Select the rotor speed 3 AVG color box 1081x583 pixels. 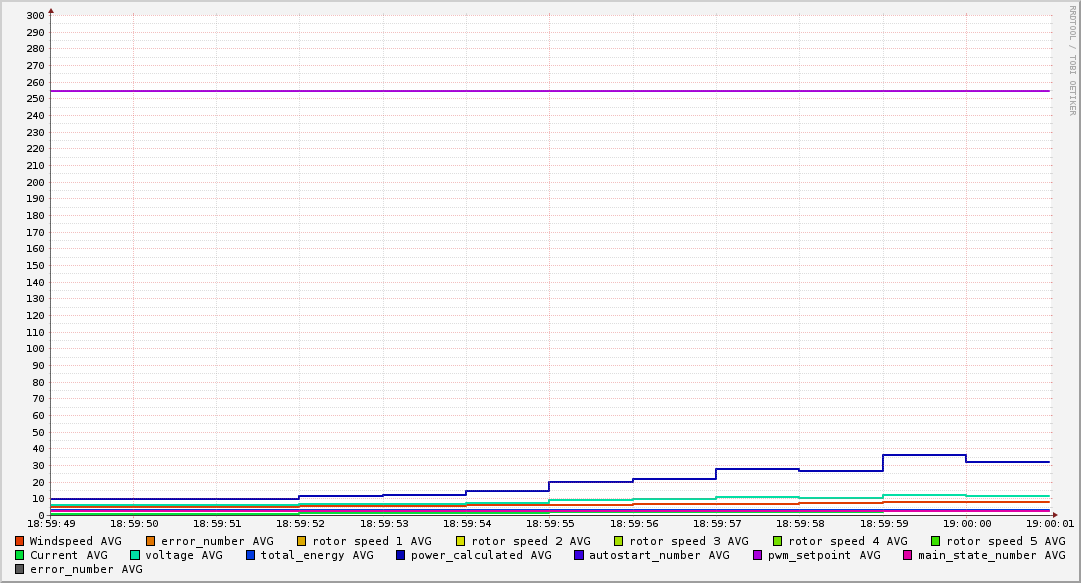click(x=618, y=541)
